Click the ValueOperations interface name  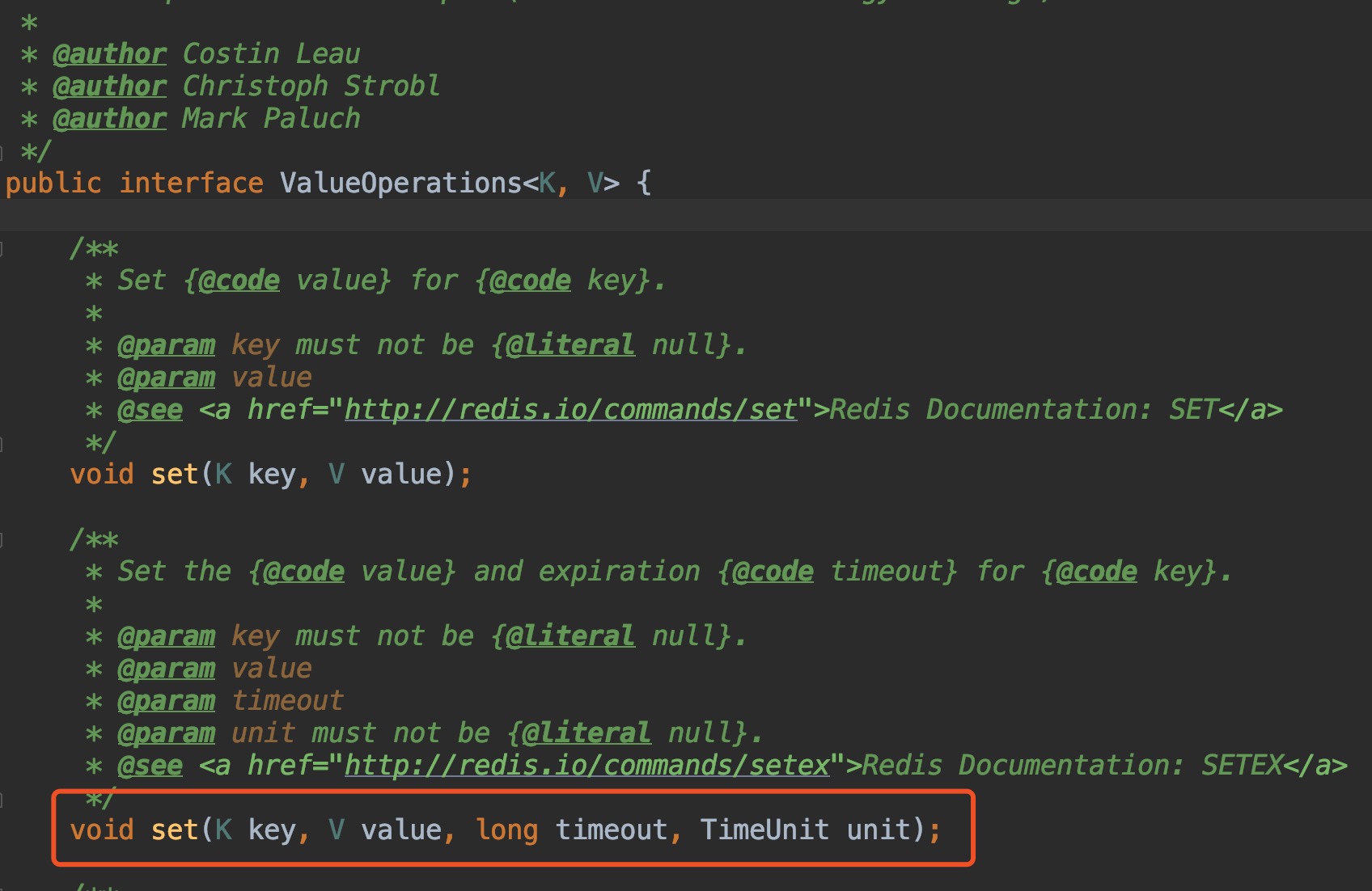[400, 184]
